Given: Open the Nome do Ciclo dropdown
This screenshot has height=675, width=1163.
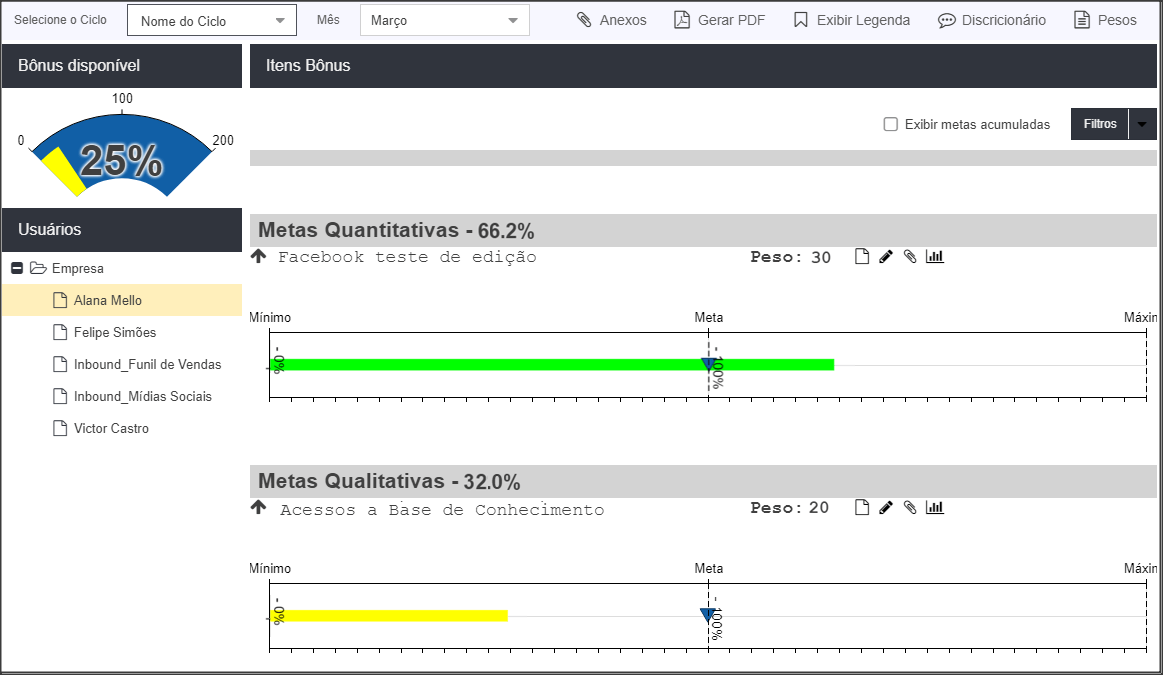Looking at the screenshot, I should coord(212,20).
